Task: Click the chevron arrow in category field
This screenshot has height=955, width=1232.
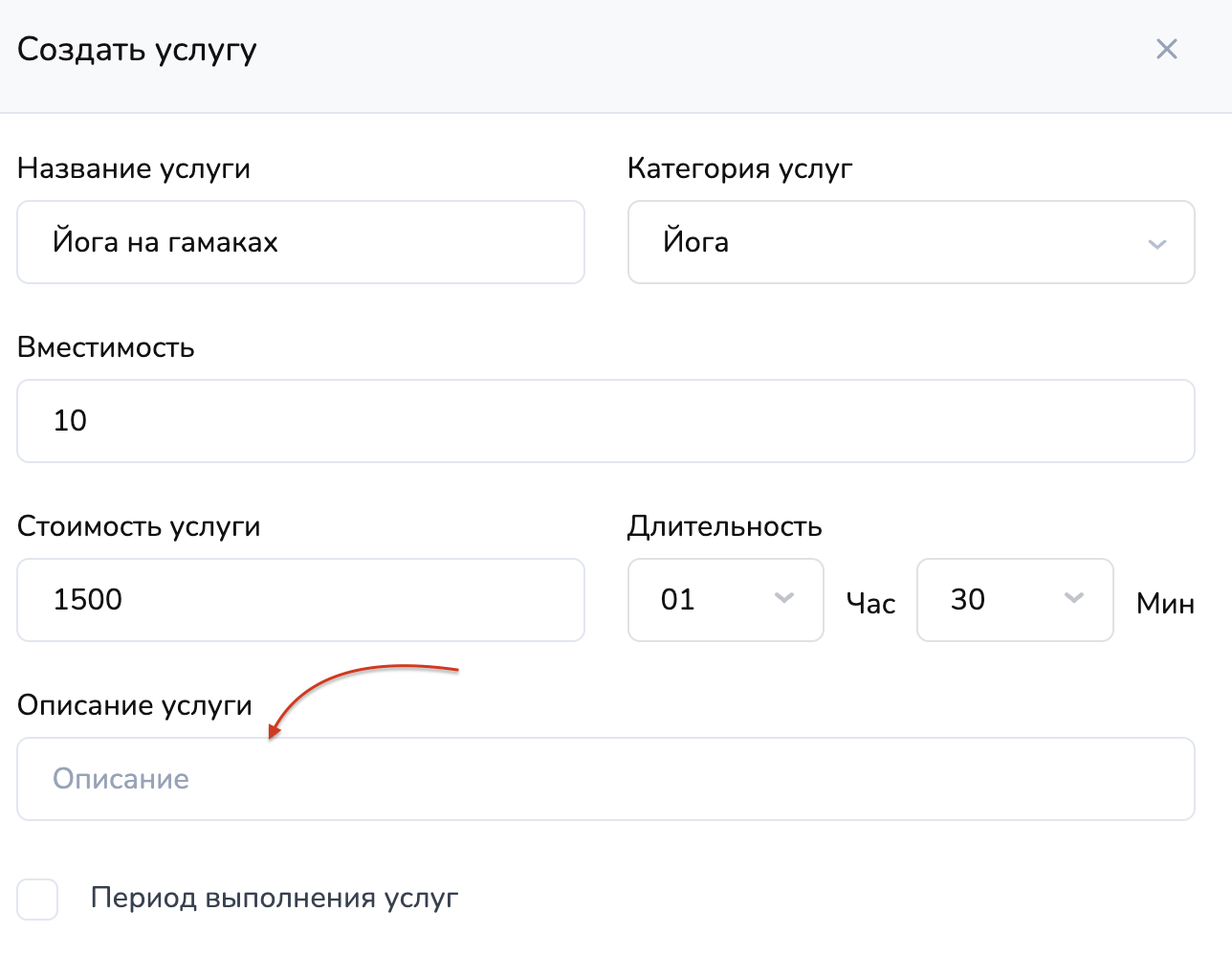Action: point(1156,244)
